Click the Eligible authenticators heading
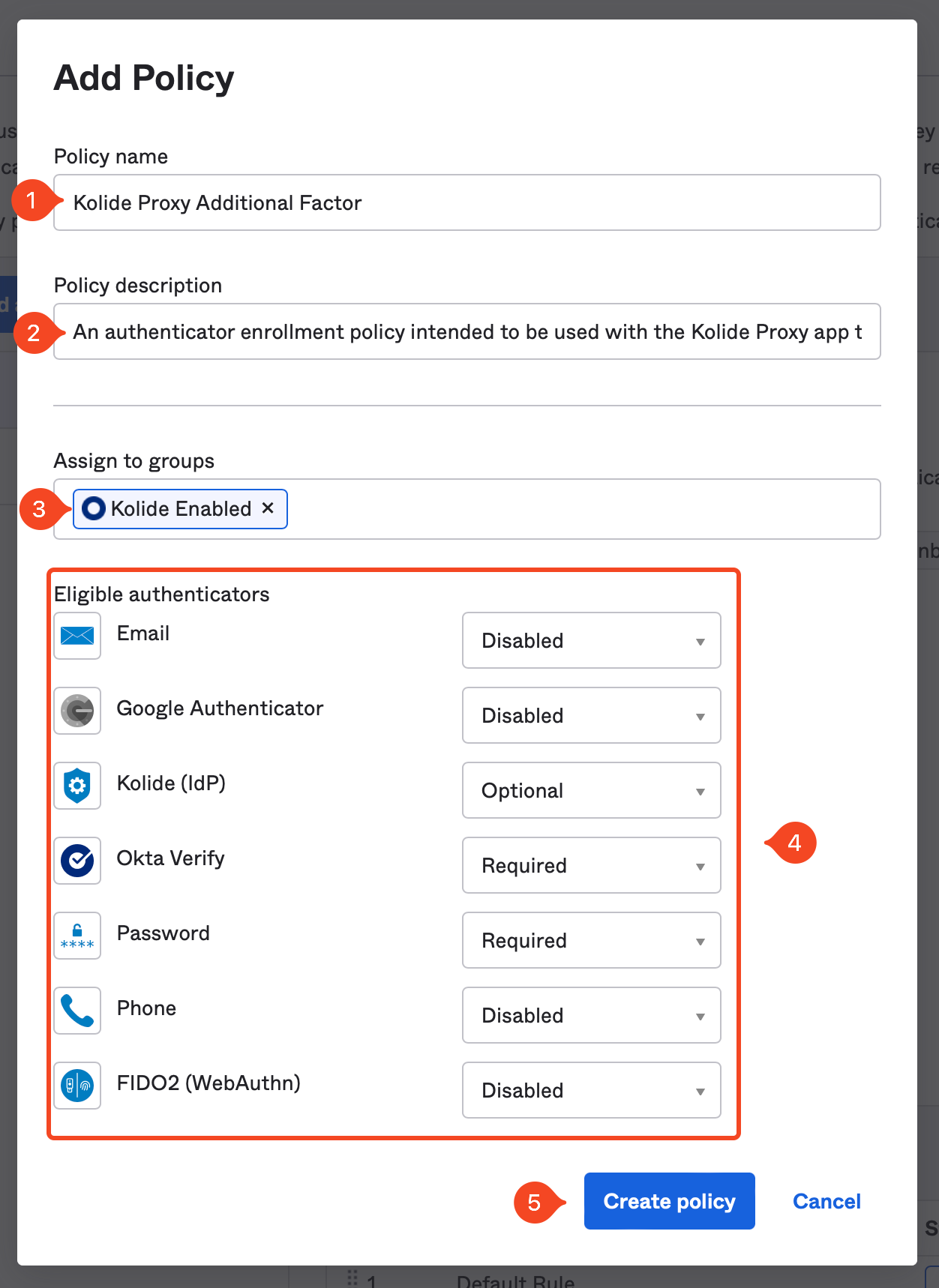 pyautogui.click(x=162, y=595)
